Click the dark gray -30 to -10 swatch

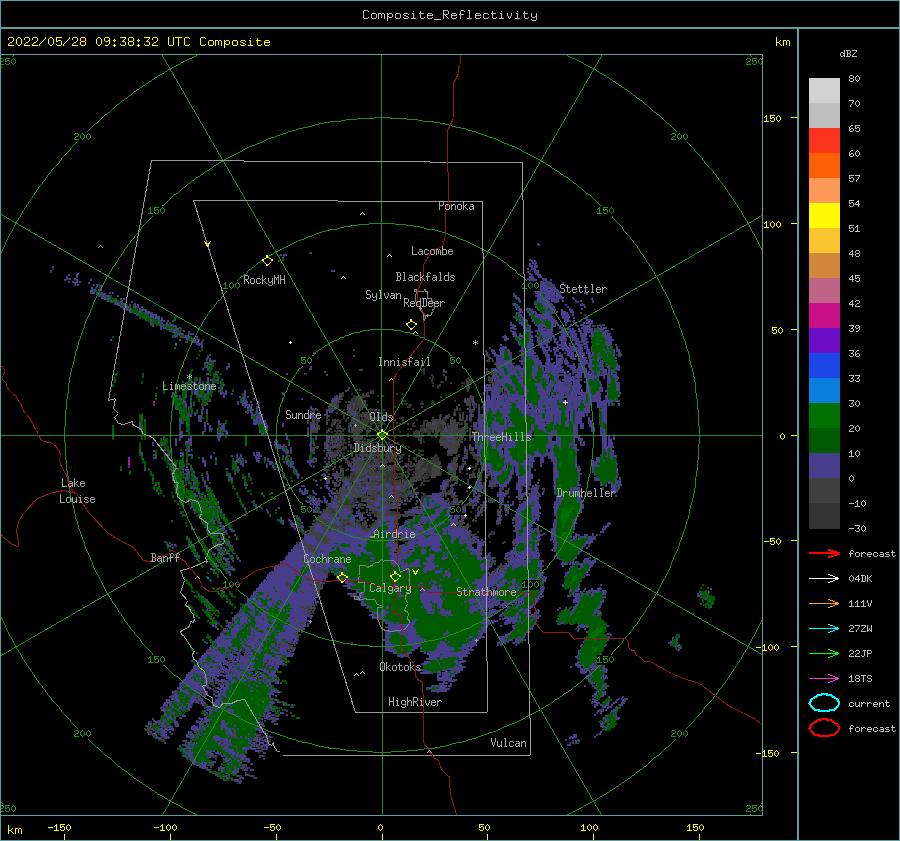tap(824, 516)
